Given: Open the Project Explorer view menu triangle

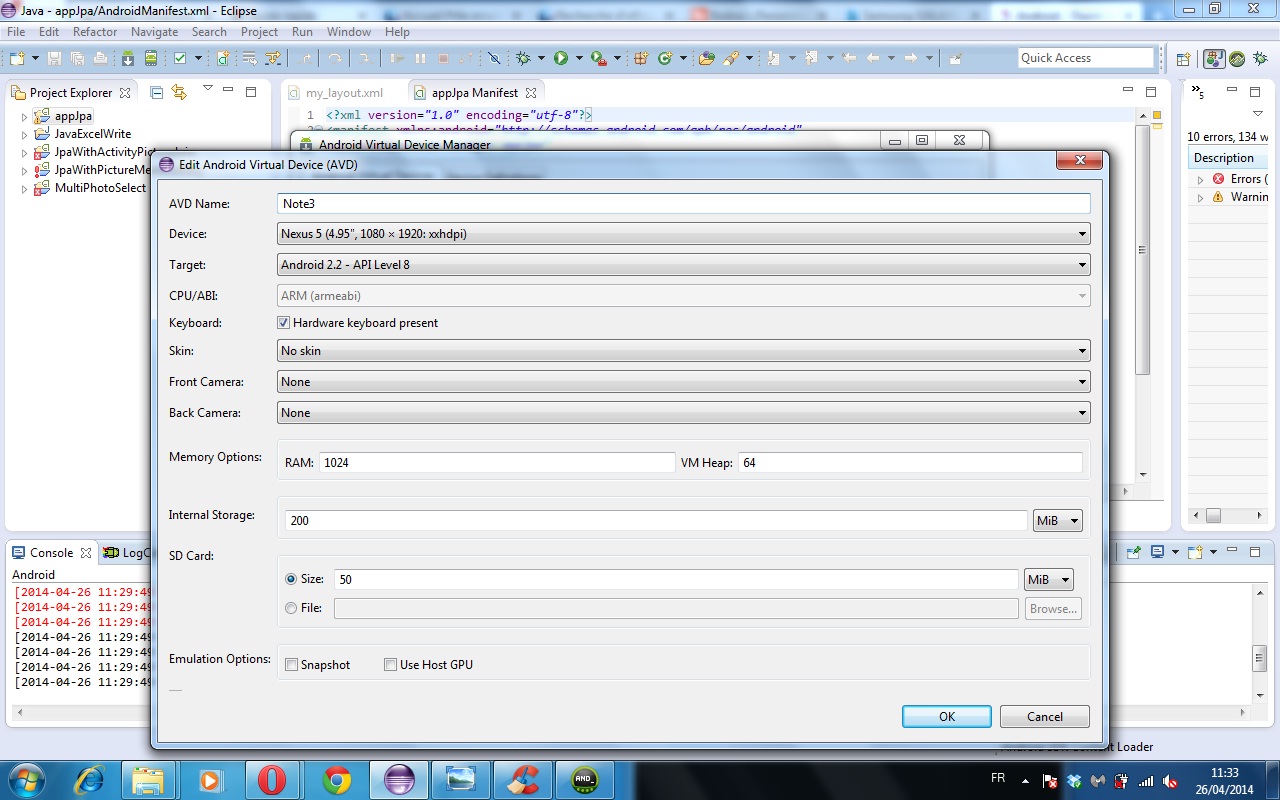Looking at the screenshot, I should click(x=207, y=89).
